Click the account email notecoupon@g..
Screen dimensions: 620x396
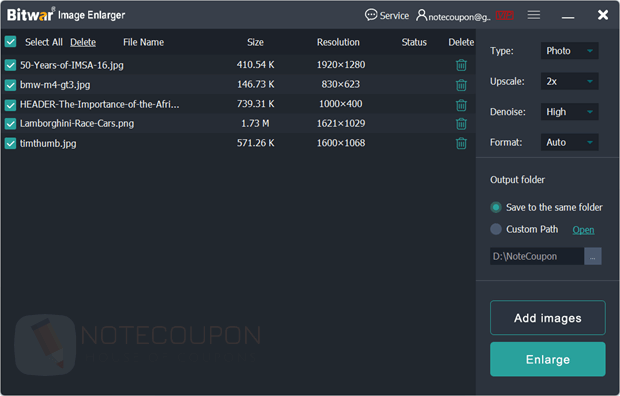tap(459, 17)
